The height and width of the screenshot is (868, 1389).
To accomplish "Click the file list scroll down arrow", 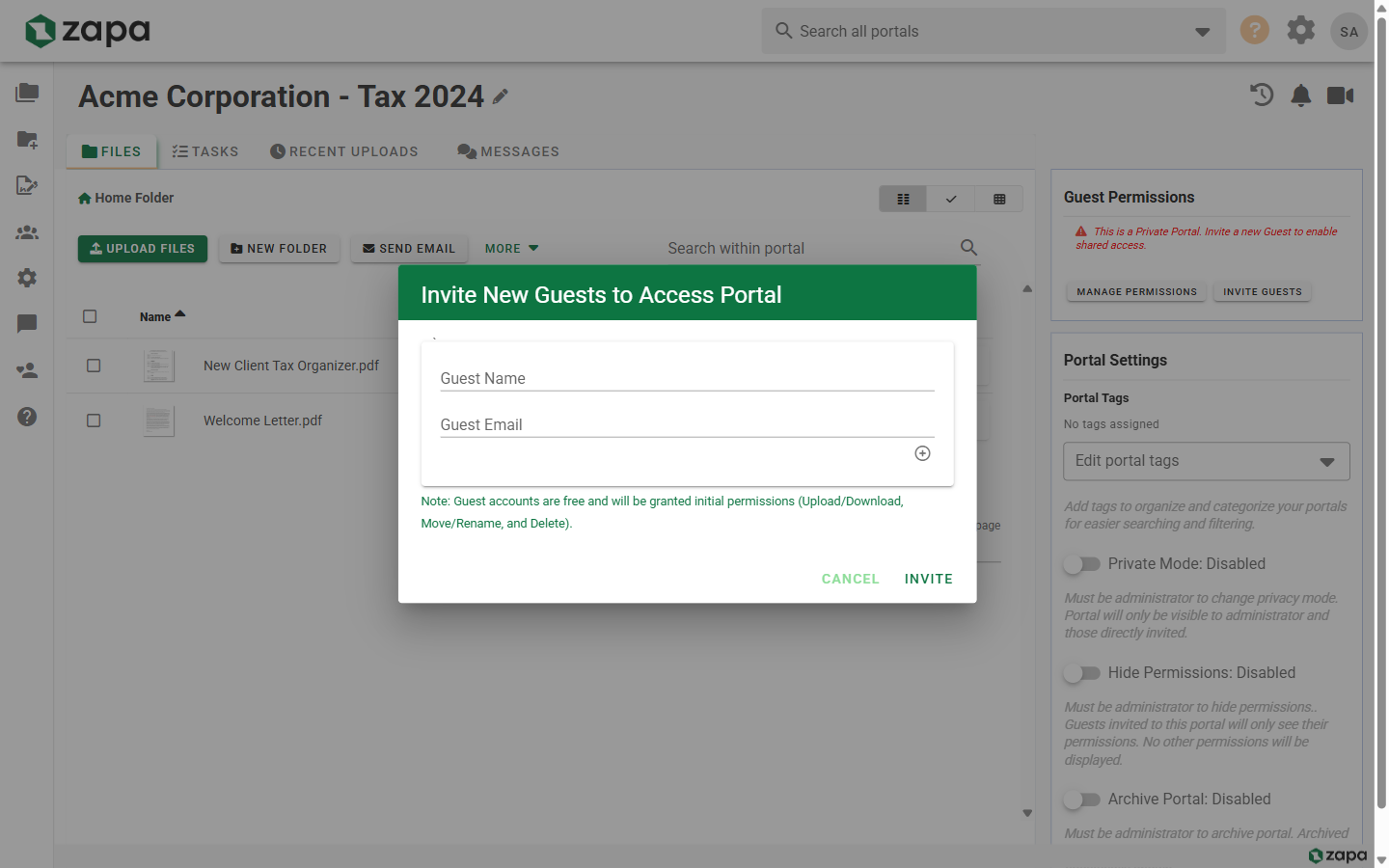I will click(1027, 813).
